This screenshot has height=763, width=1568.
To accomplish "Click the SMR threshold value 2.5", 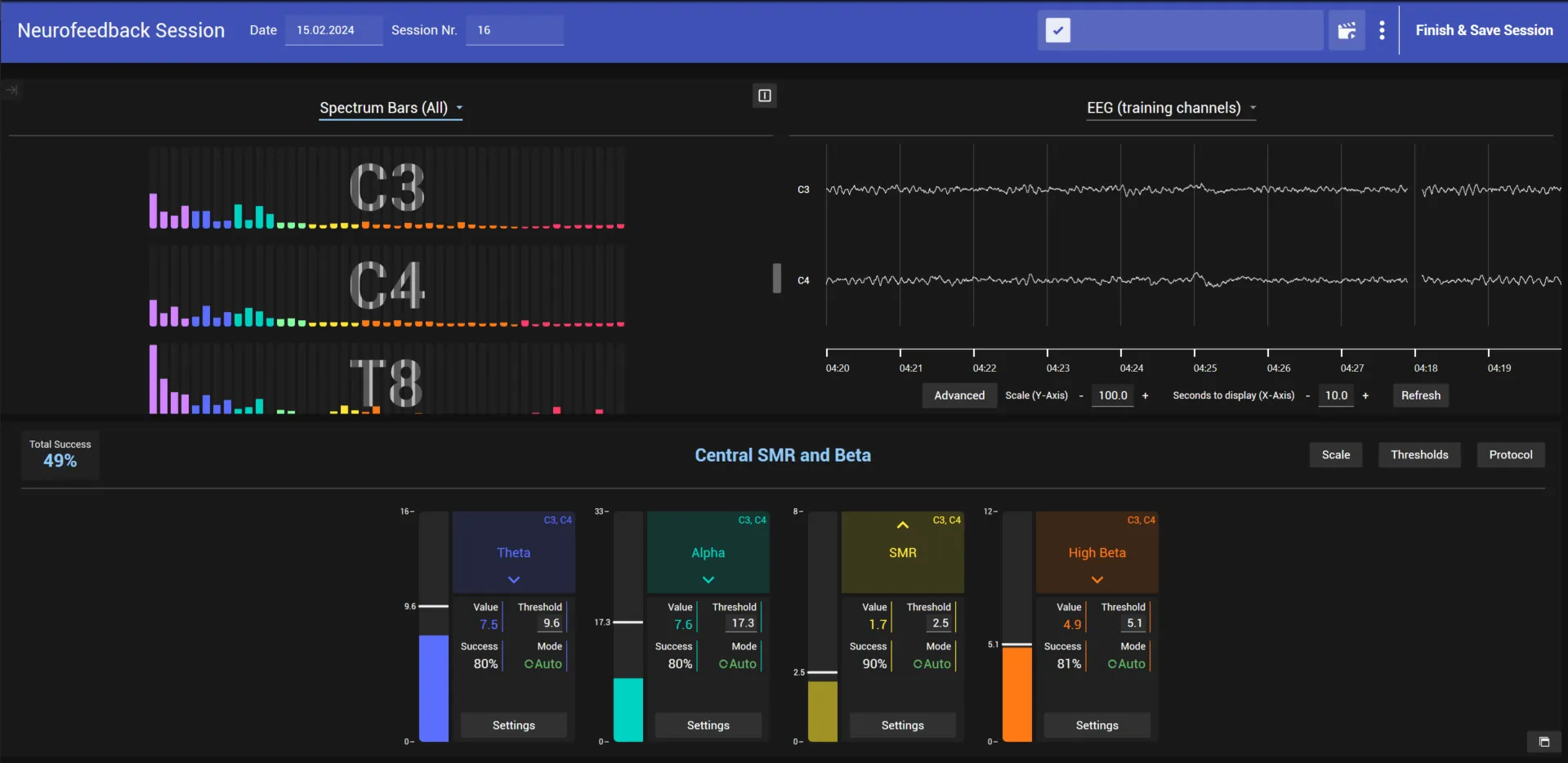I will 940,623.
